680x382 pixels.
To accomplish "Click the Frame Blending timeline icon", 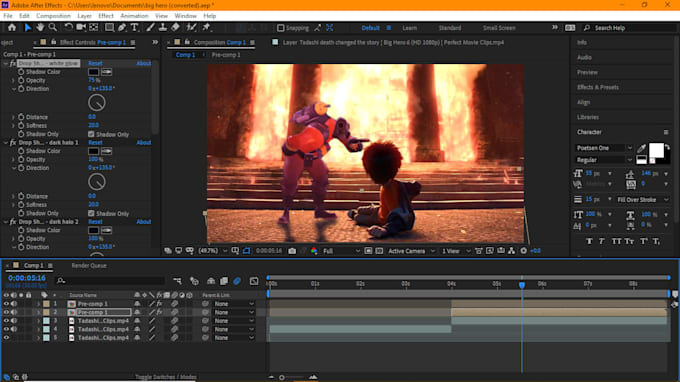I will (224, 281).
